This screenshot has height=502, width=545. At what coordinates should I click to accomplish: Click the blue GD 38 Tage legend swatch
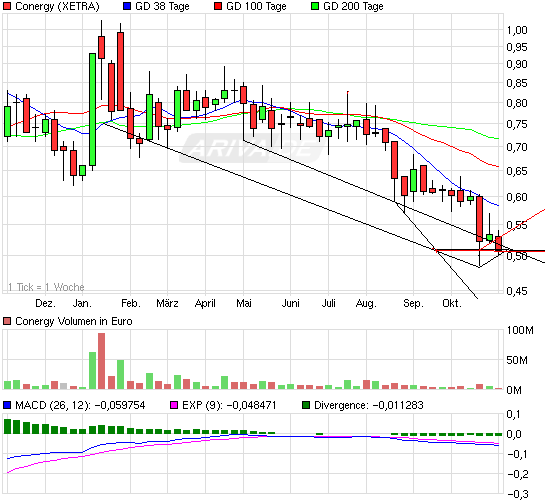(x=127, y=6)
